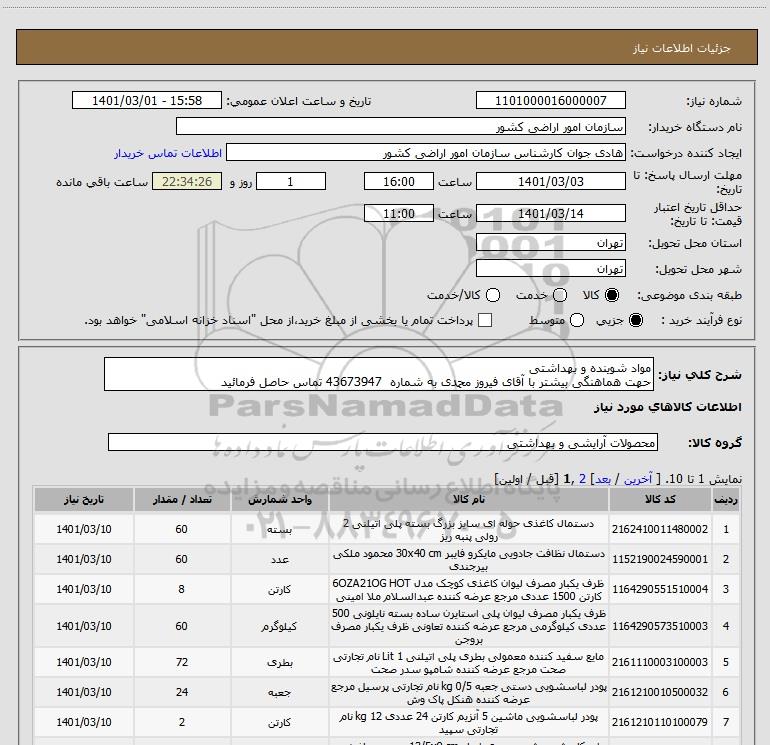Screen dimensions: 770x745
Task: Click the response deadline date 1401/03/03
Action: [x=550, y=181]
